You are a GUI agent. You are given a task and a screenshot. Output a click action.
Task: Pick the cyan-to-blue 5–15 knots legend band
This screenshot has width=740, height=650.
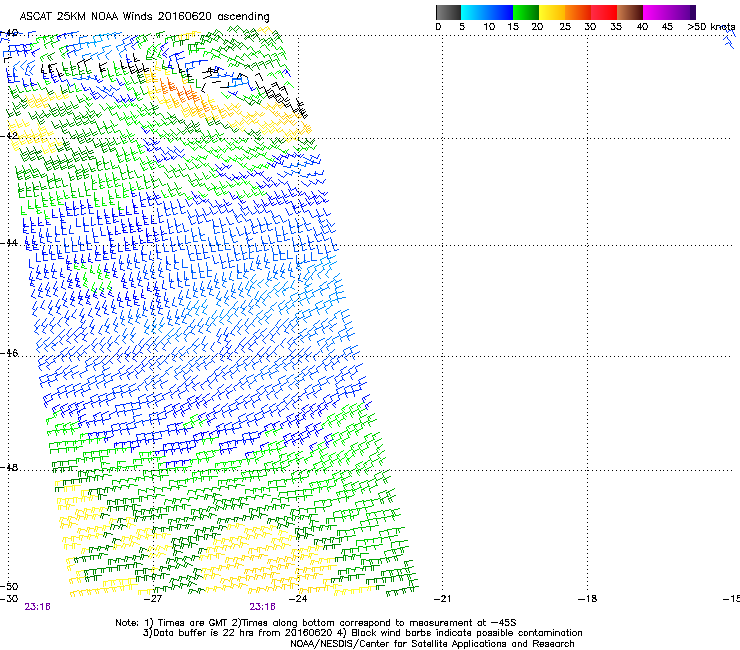coord(487,12)
